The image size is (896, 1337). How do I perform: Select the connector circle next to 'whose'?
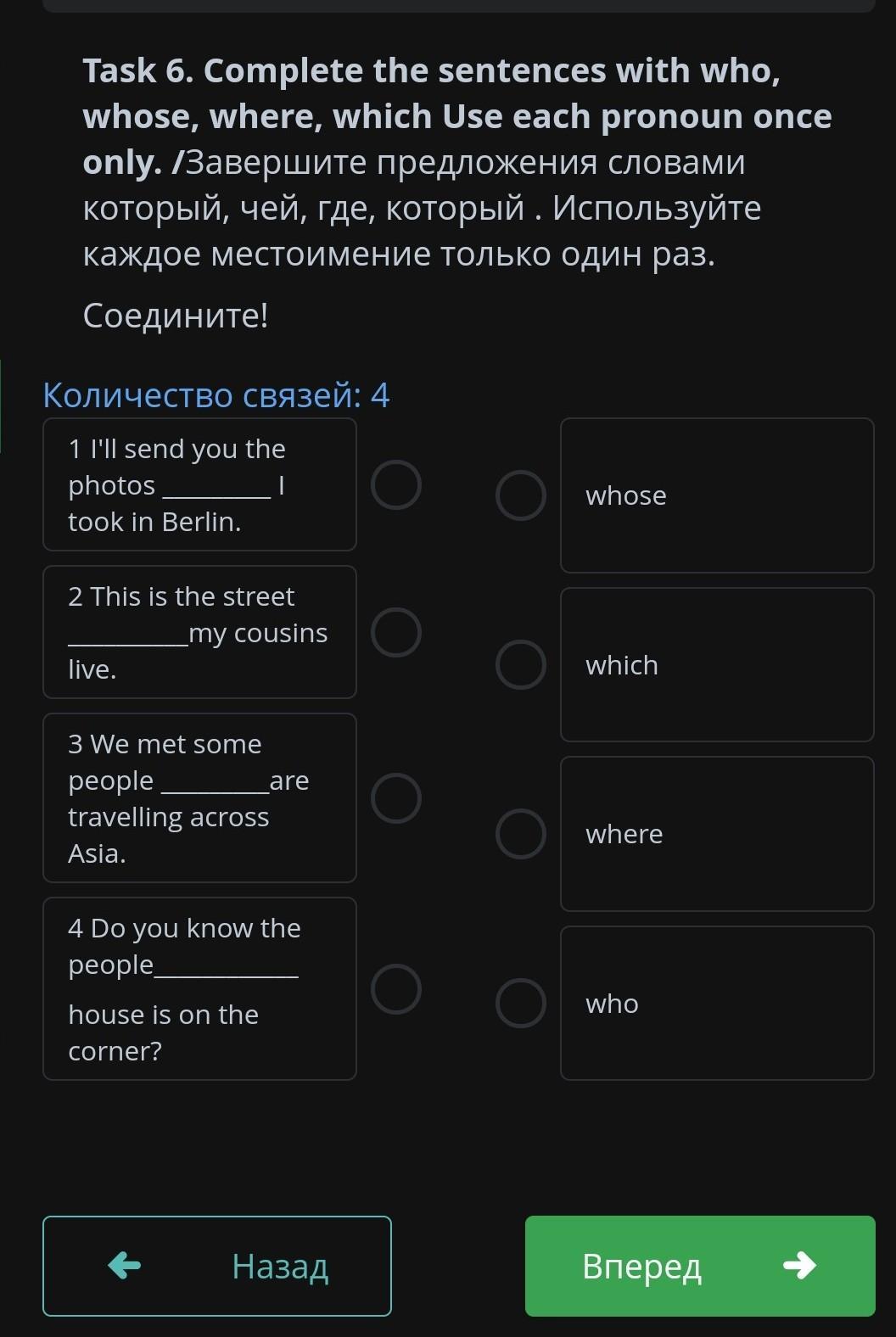click(520, 495)
